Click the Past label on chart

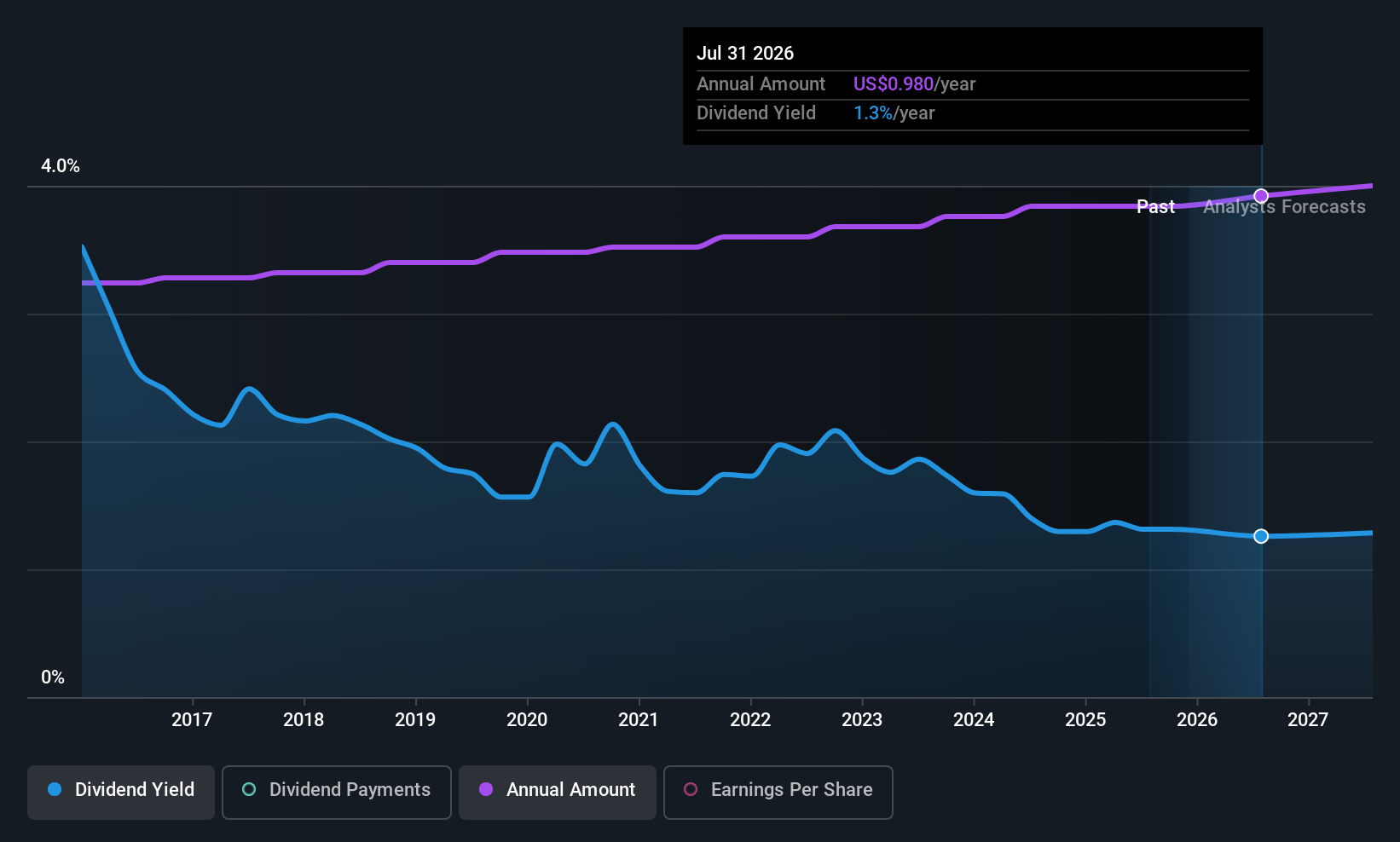pos(1155,207)
